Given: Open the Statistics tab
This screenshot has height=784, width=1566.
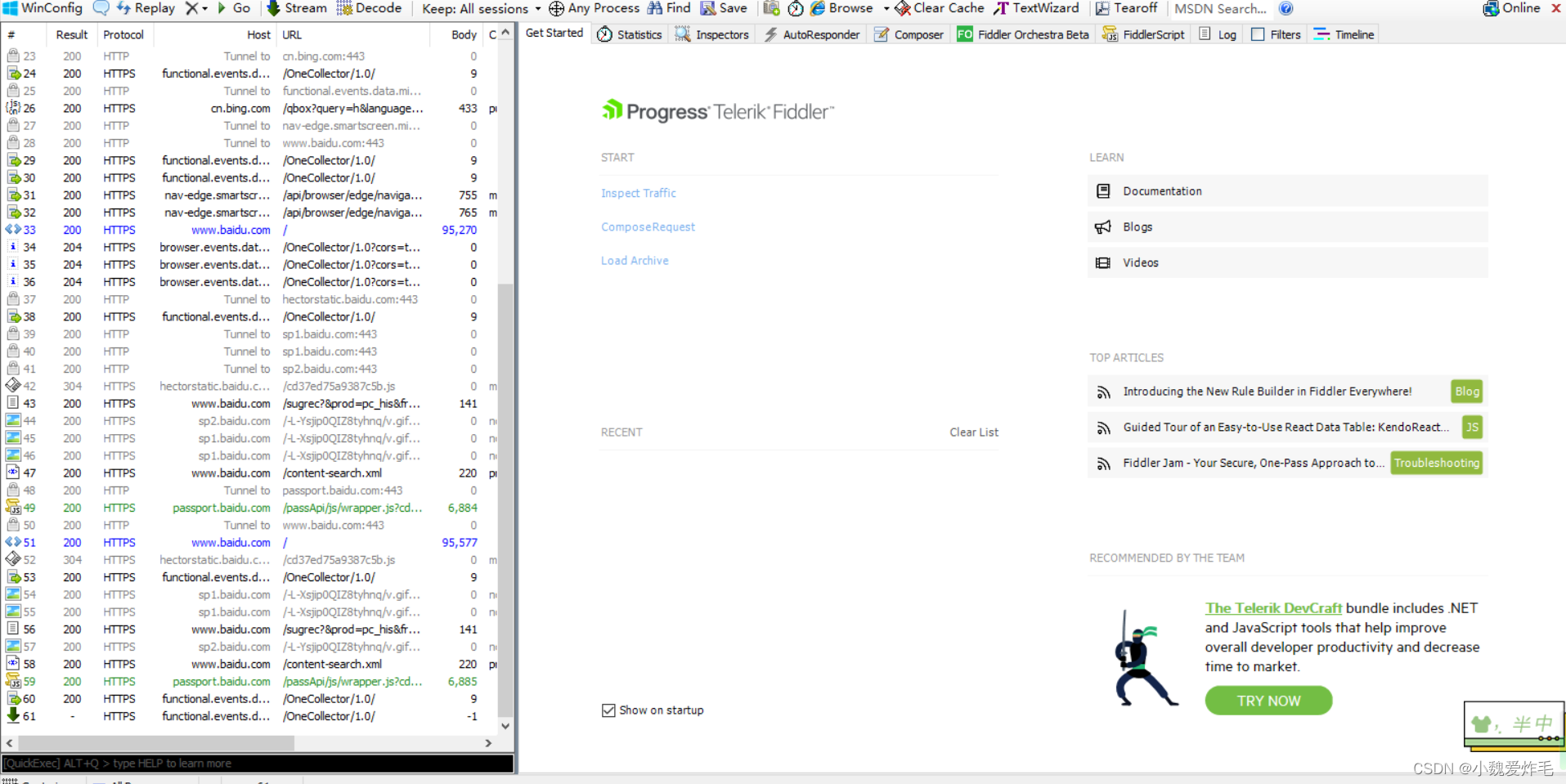Looking at the screenshot, I should tap(629, 34).
